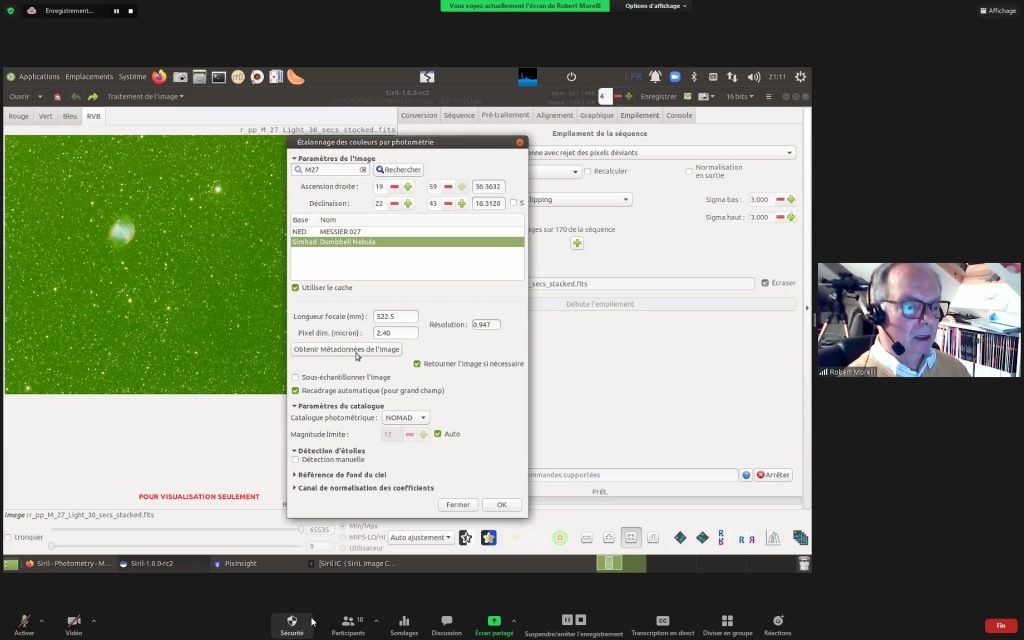This screenshot has width=1024, height=640.
Task: Open the Console tab
Action: 679,116
